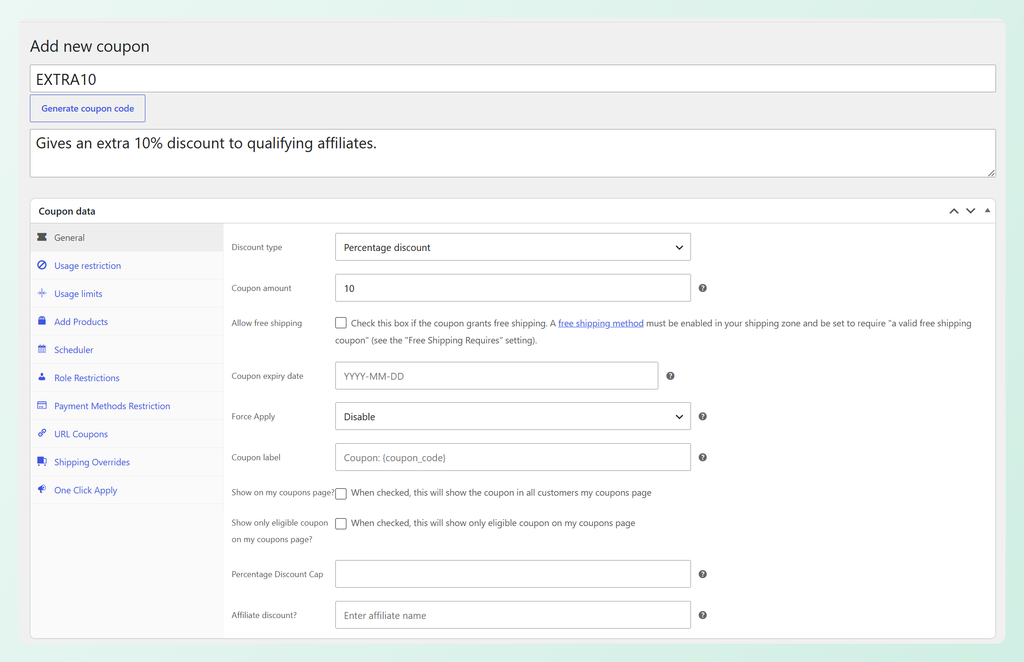Screen dimensions: 1024x662
Task: Click Generate coupon code button
Action: point(88,108)
